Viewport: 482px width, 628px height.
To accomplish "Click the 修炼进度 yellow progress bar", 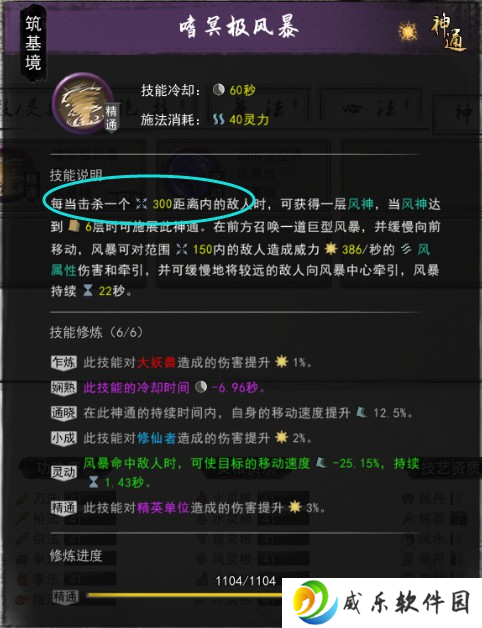I will (x=184, y=596).
